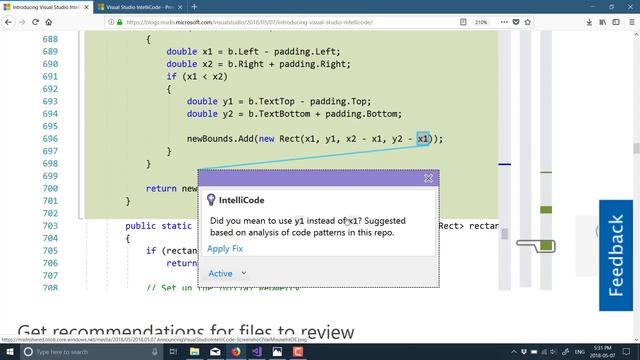
Task: Click Firefox icon in taskbar
Action: point(236,351)
